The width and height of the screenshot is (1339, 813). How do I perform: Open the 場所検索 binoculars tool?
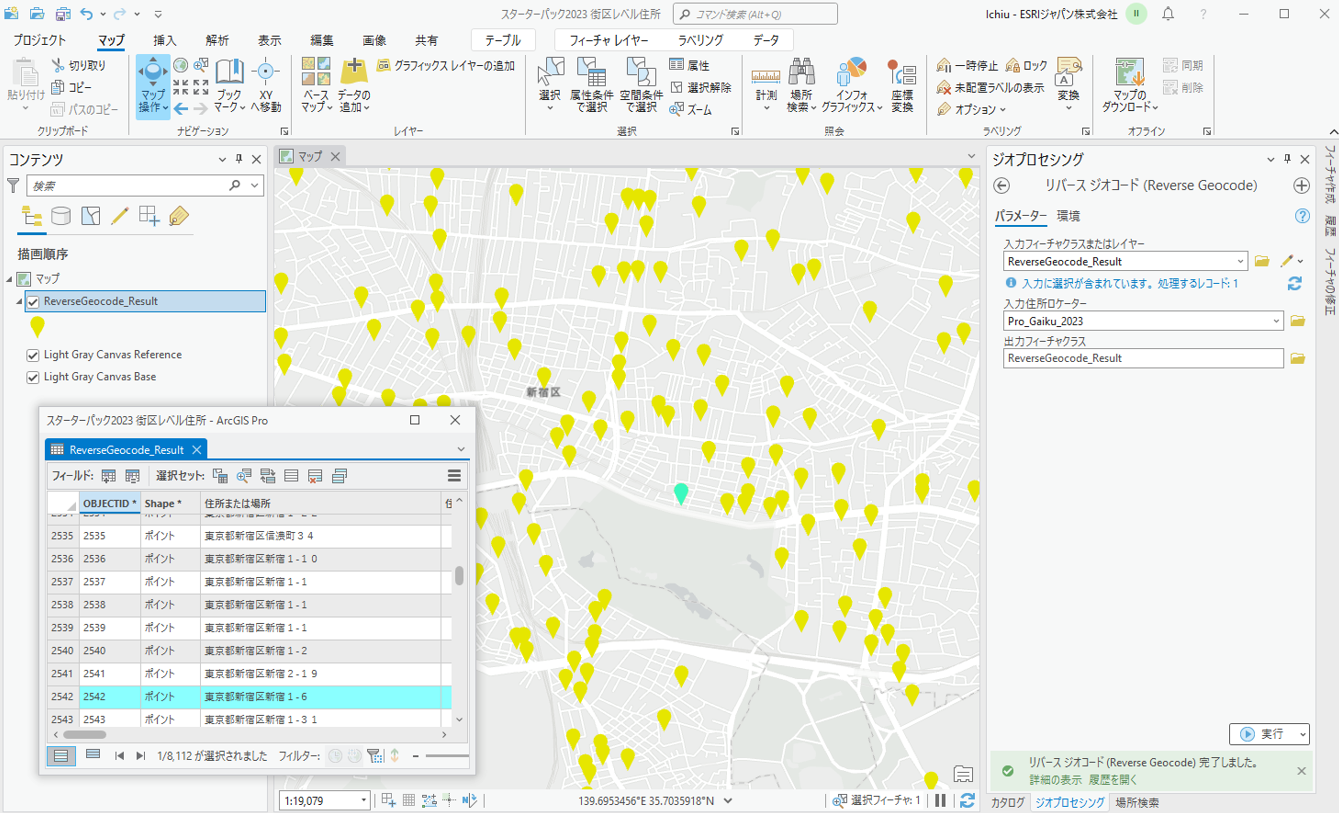pyautogui.click(x=801, y=85)
